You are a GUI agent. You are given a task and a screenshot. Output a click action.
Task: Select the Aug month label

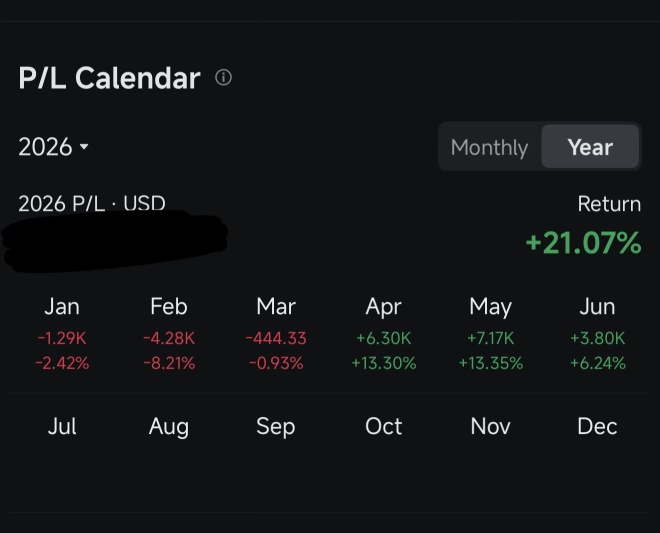pyautogui.click(x=169, y=427)
